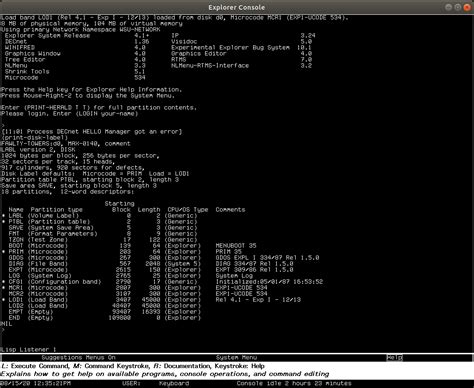Click the MENUBOOT 35 comment
474x388 pixels.
pyautogui.click(x=236, y=246)
